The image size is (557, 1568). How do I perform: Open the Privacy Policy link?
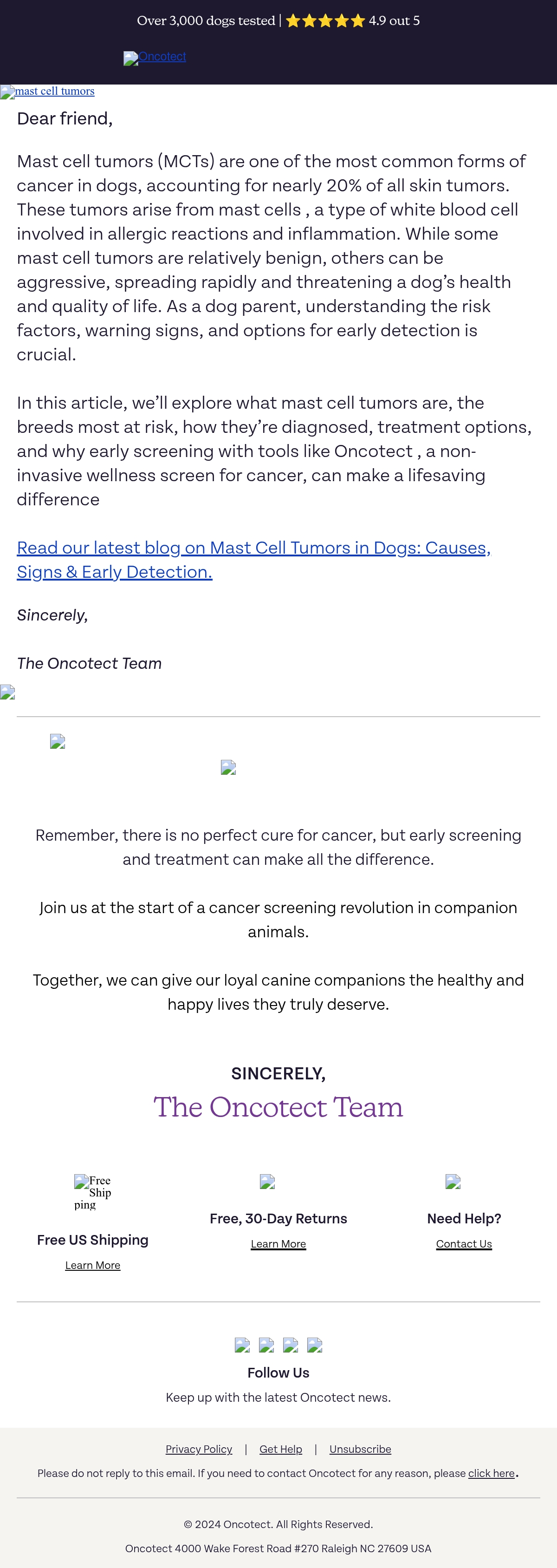pyautogui.click(x=199, y=1449)
